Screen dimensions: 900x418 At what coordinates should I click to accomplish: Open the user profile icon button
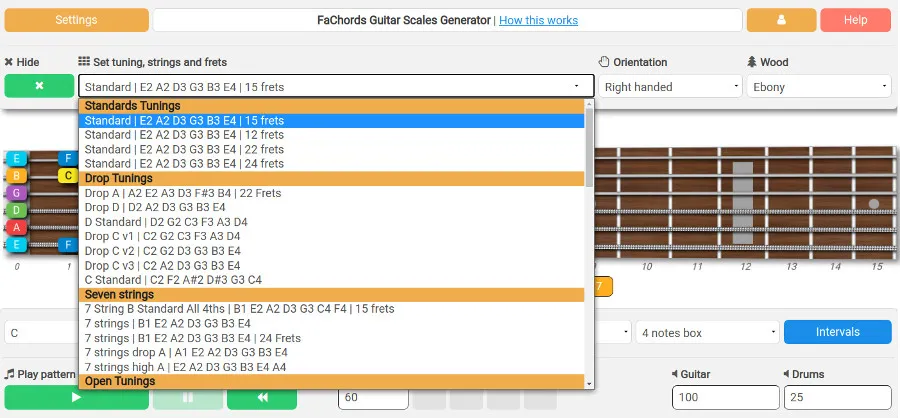click(x=781, y=20)
